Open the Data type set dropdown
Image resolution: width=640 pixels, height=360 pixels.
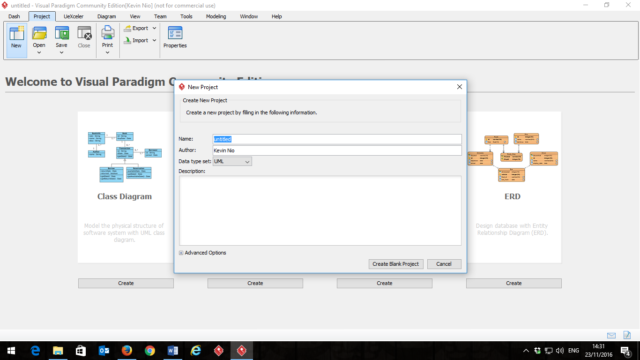click(232, 162)
